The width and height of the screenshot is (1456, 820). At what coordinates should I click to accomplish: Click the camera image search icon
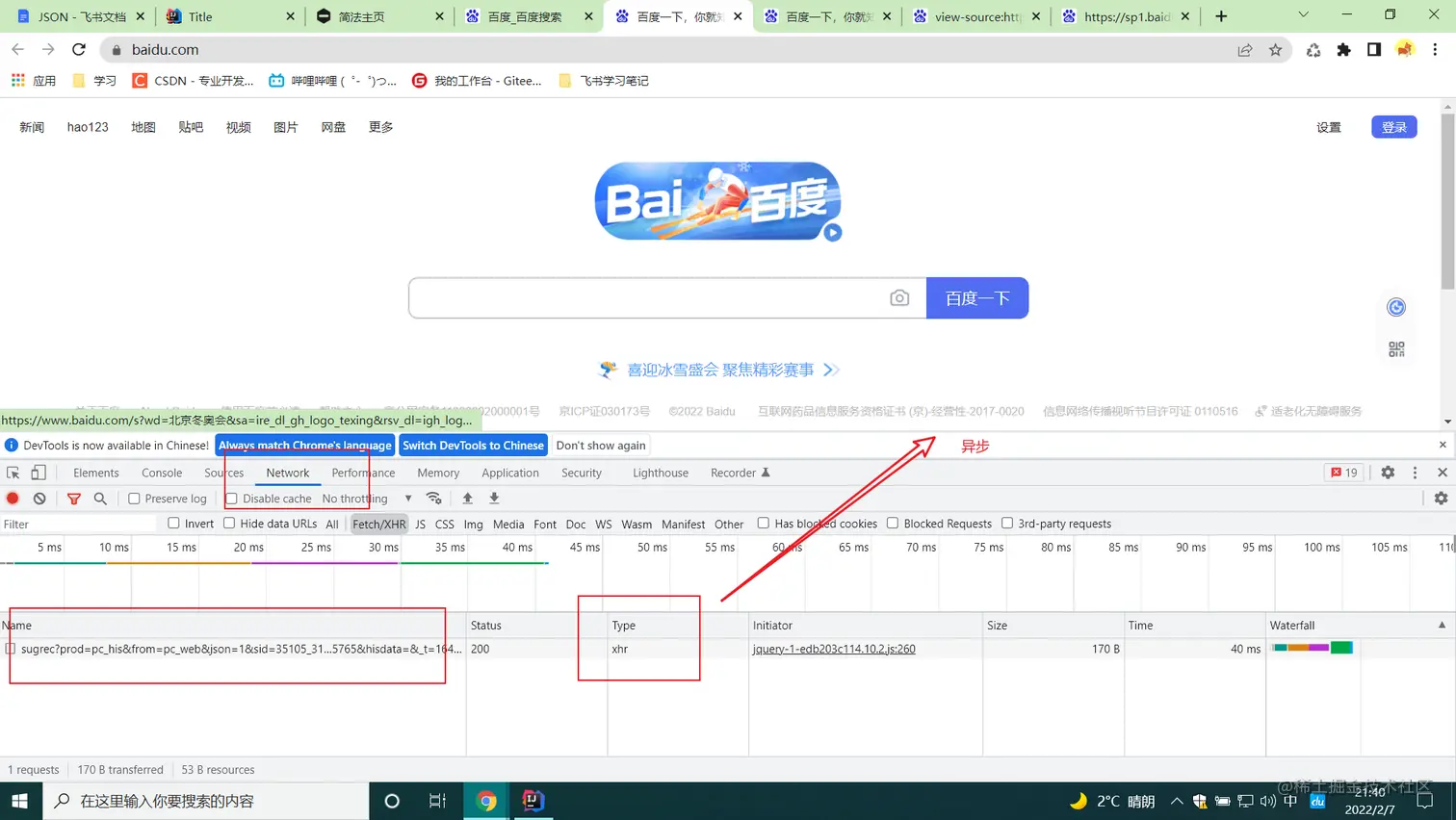tap(899, 298)
